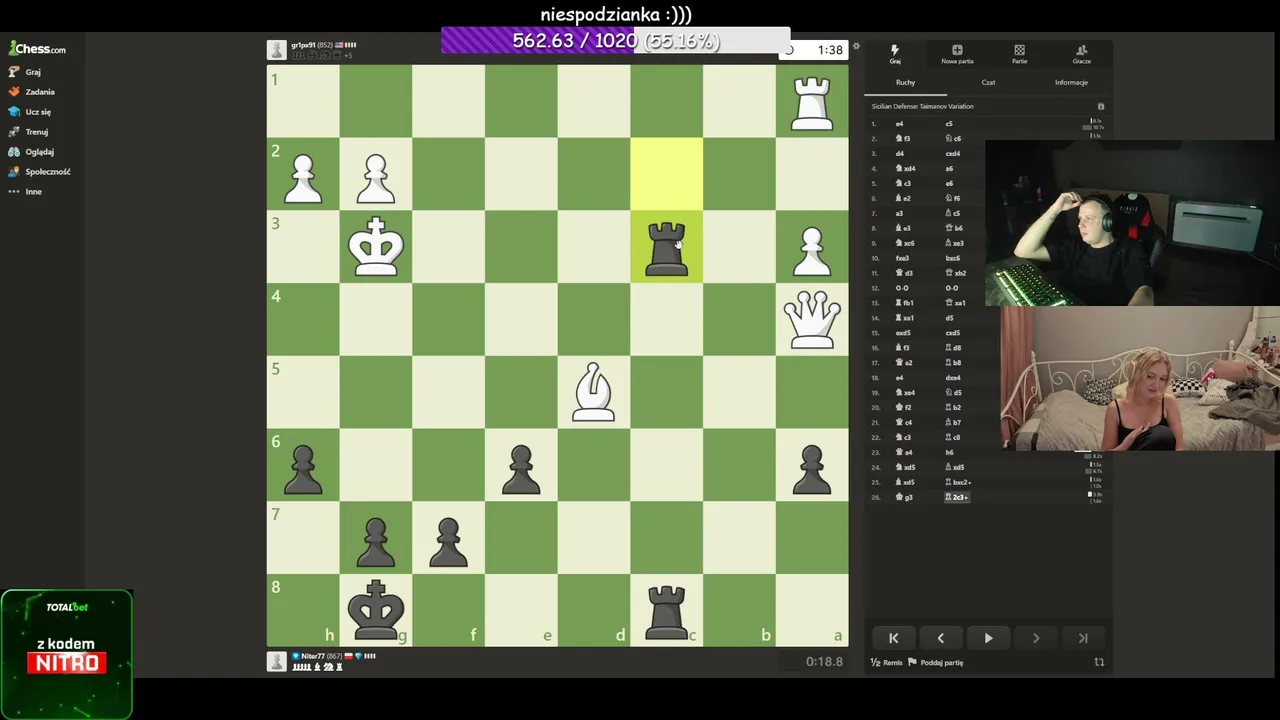Click the TOTALbet Nitro banner
This screenshot has width=1280, height=720.
(x=67, y=654)
